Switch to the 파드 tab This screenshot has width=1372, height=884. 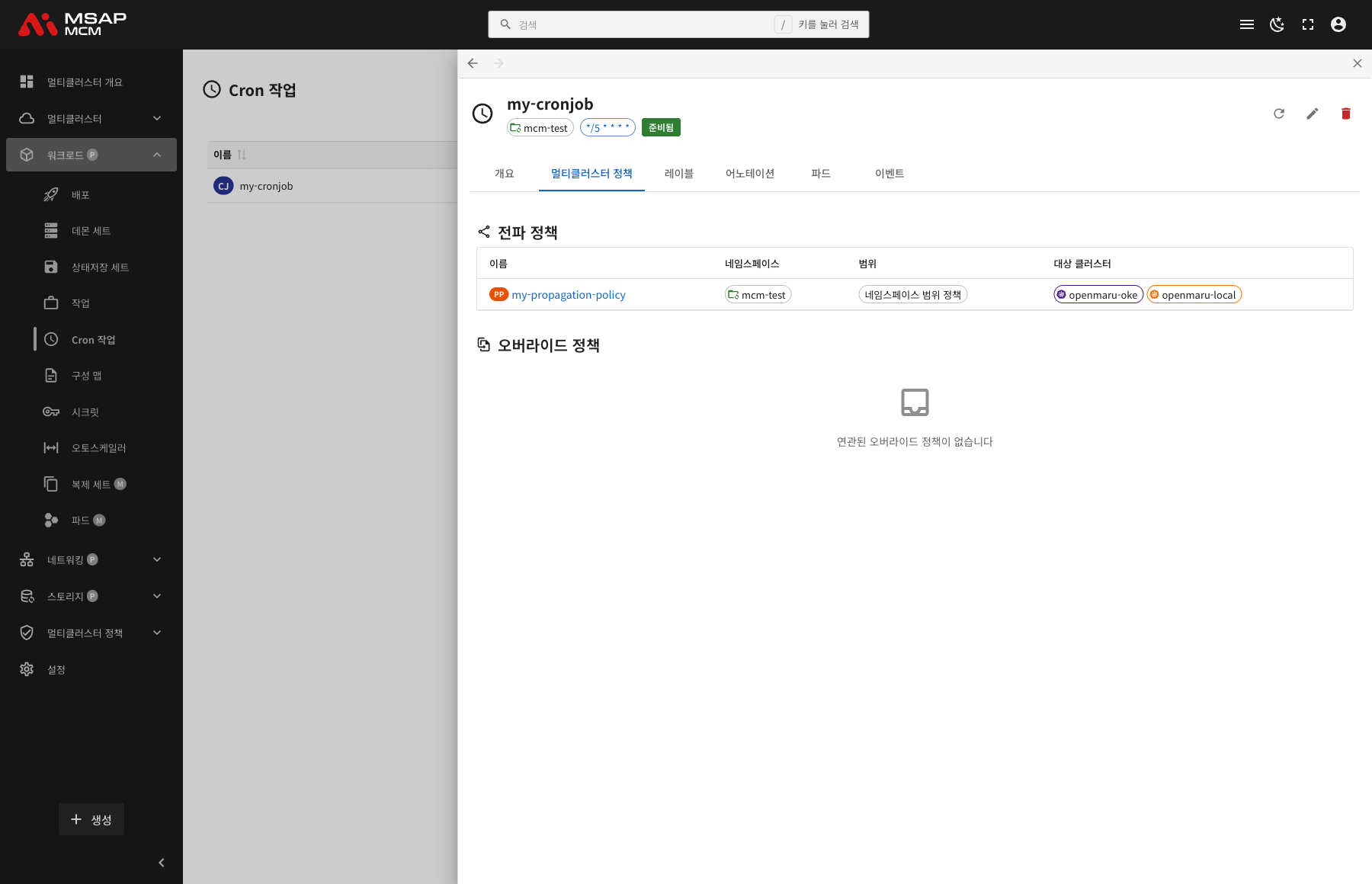click(821, 174)
